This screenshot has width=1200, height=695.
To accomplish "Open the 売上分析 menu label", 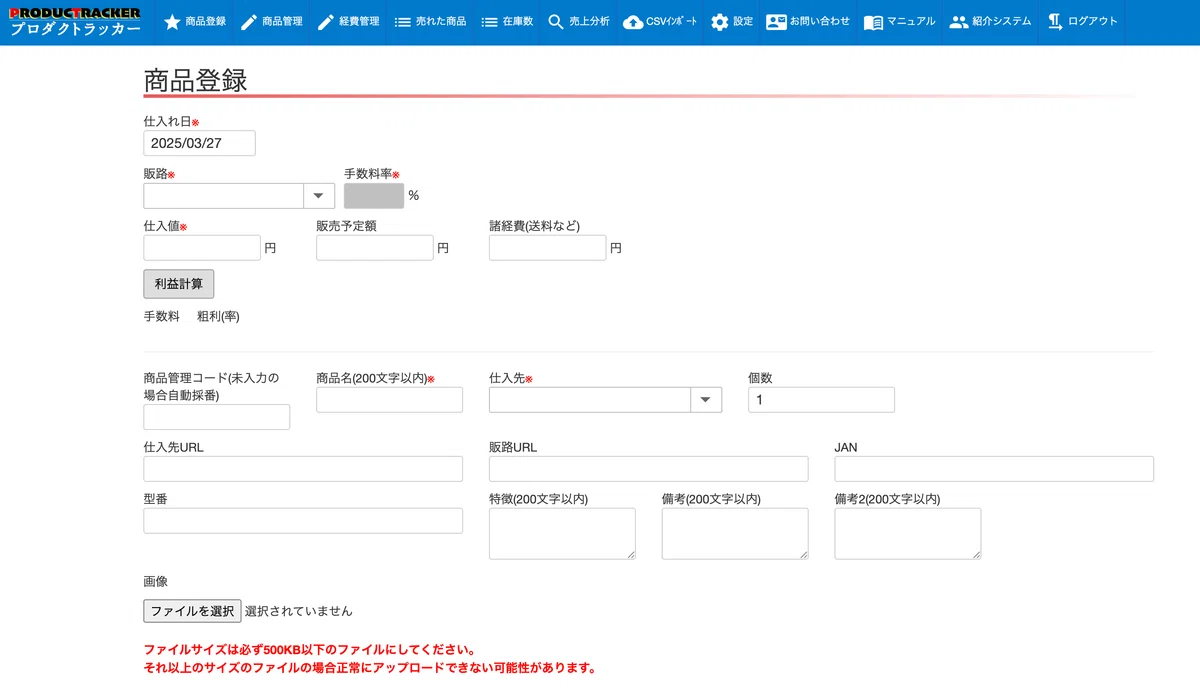I will [590, 22].
